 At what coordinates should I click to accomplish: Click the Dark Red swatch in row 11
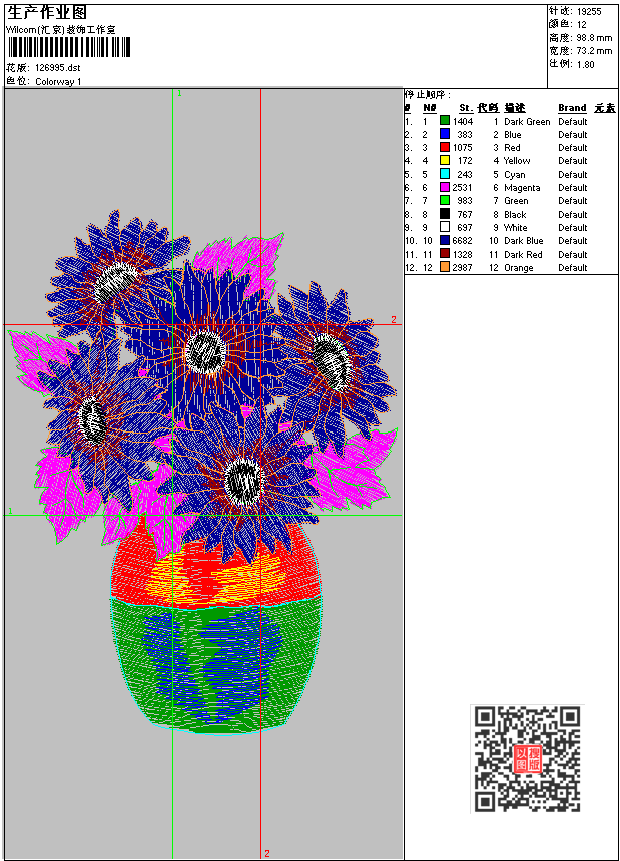(445, 254)
